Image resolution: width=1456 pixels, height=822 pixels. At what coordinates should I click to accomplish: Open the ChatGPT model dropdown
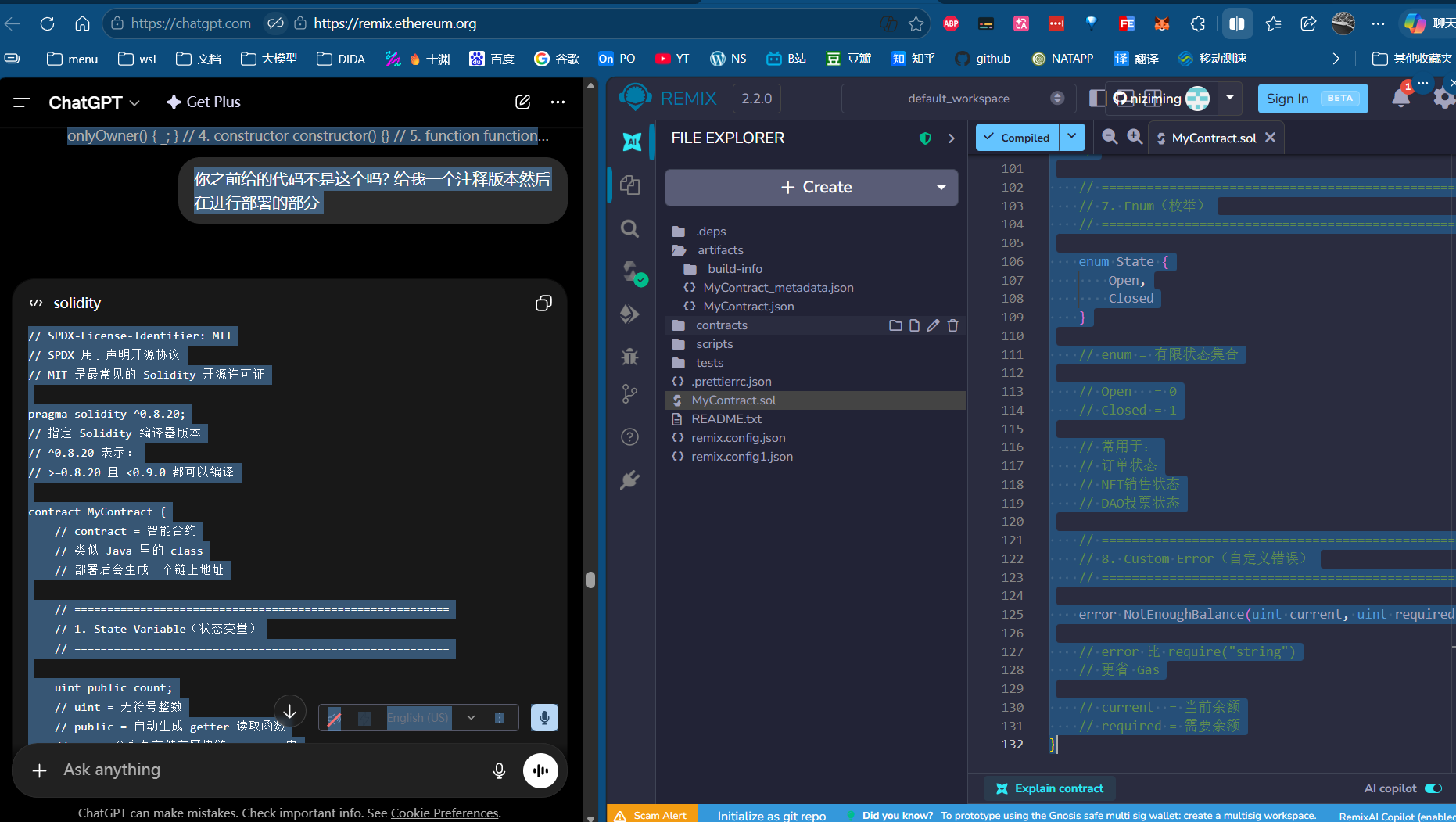(x=95, y=102)
